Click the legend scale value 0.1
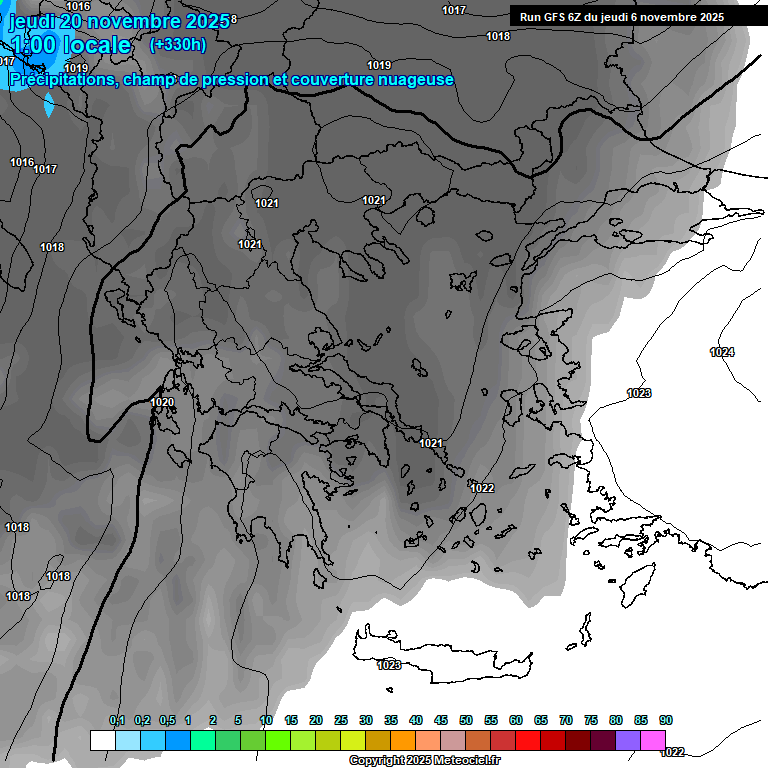The image size is (768, 768). point(117,720)
